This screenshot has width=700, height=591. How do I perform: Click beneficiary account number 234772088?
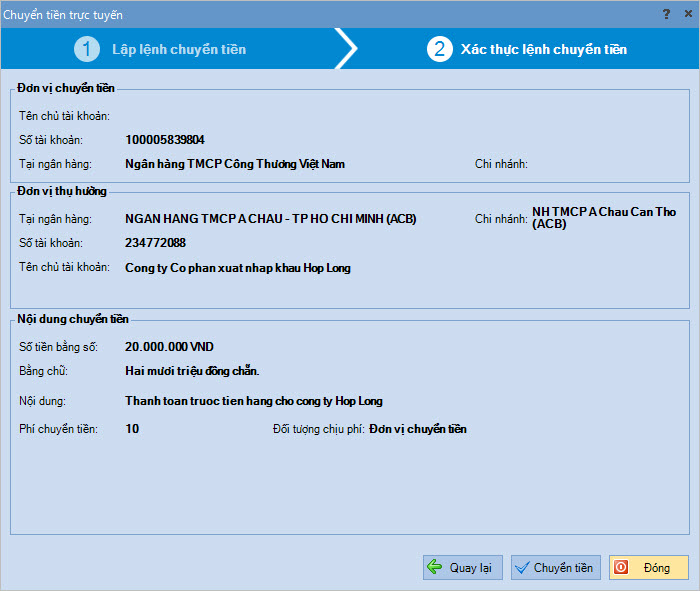click(x=155, y=243)
